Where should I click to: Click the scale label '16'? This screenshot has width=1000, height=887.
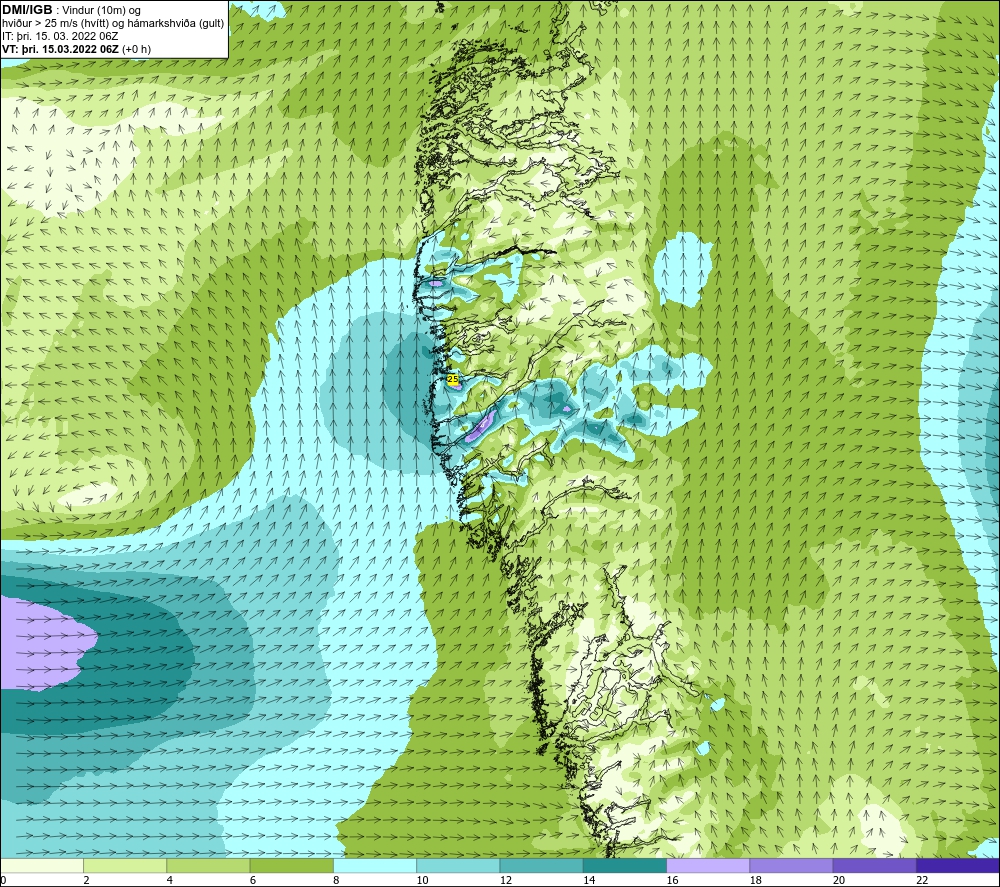672,880
